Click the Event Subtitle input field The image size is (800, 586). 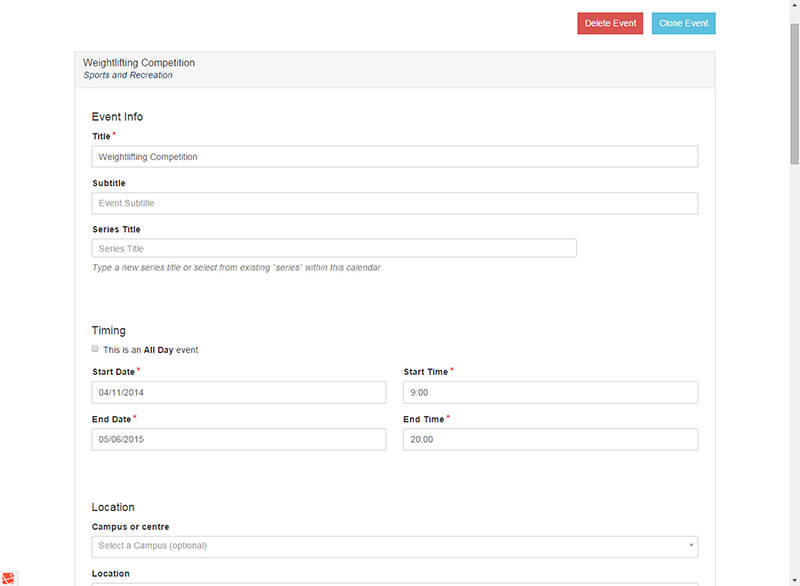(x=394, y=203)
